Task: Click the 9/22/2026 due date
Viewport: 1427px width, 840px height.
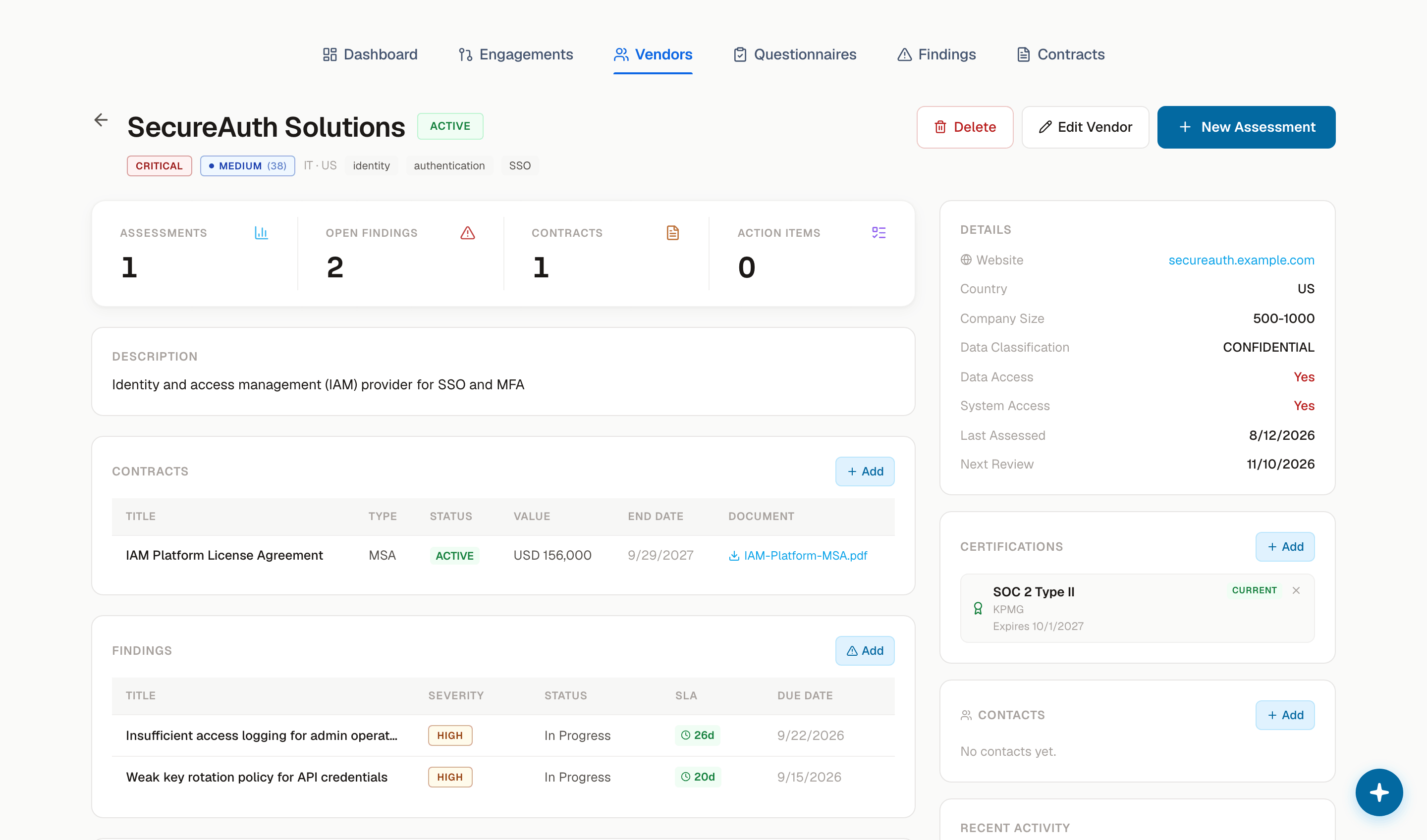Action: tap(810, 736)
